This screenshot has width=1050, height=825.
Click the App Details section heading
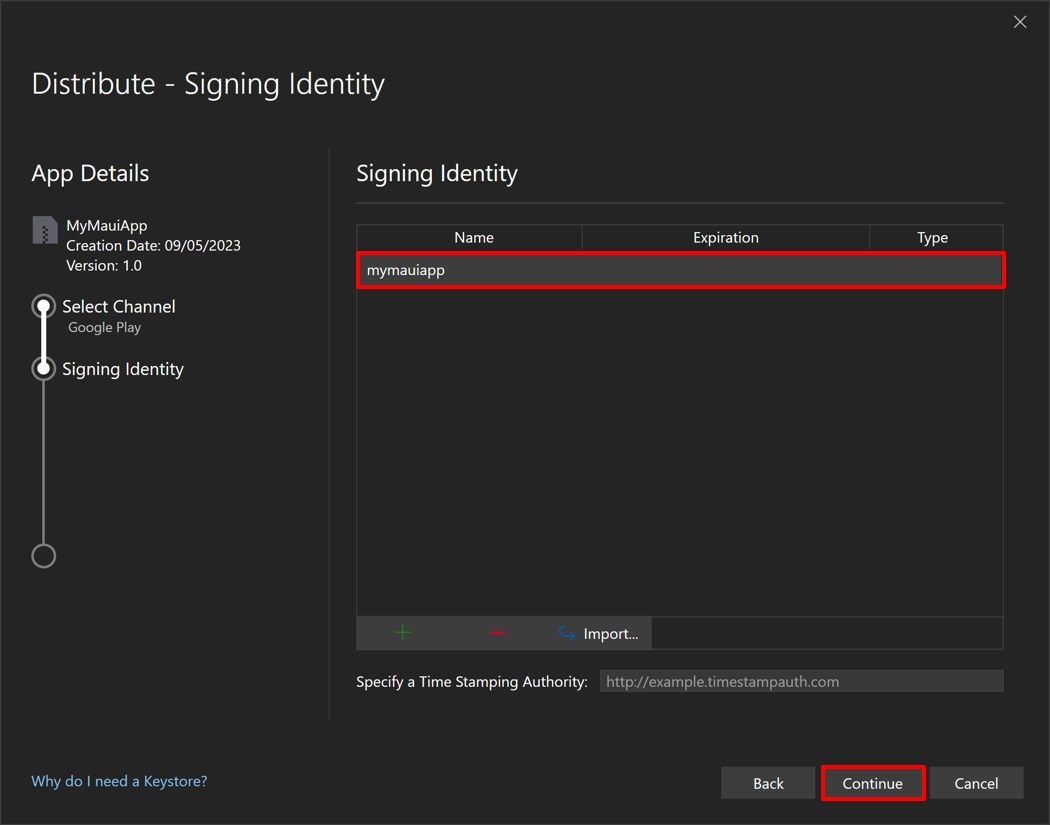point(90,173)
